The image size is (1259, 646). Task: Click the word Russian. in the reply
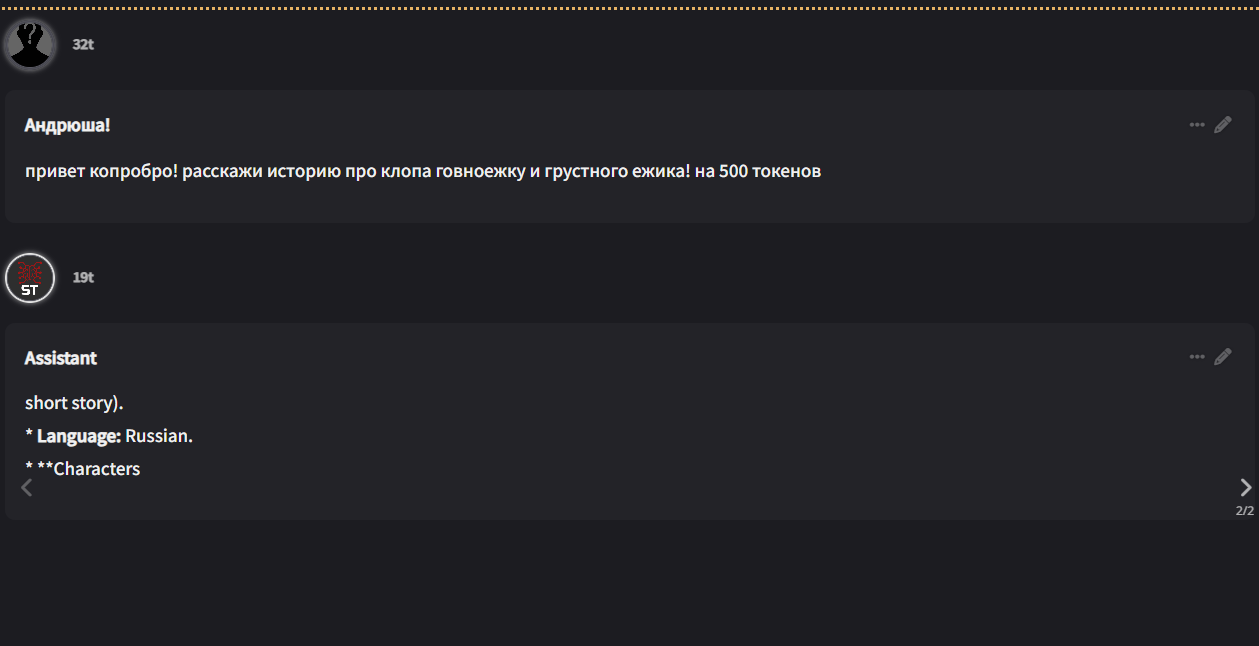coord(159,436)
